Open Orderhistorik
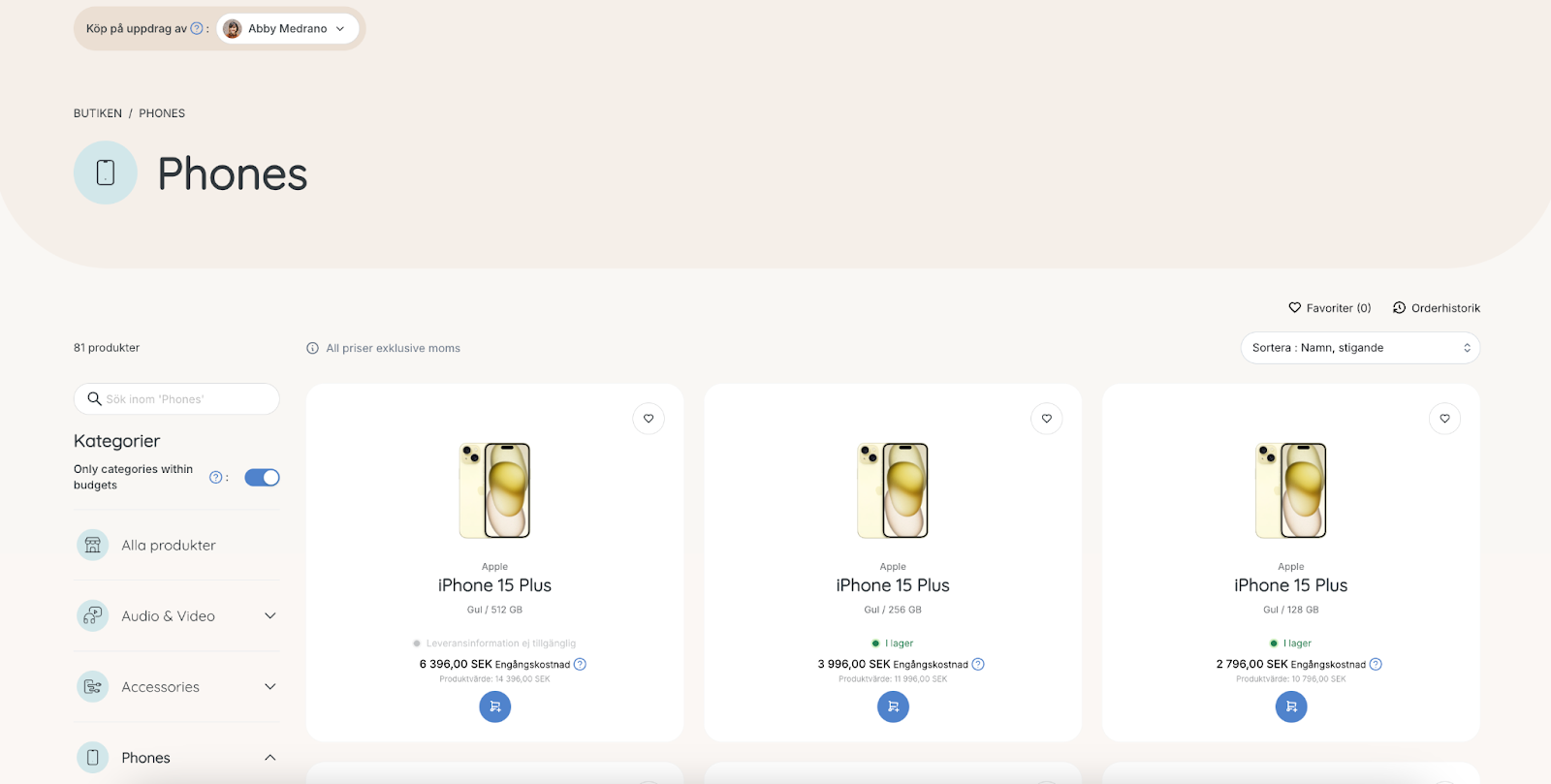1551x784 pixels. coord(1437,308)
